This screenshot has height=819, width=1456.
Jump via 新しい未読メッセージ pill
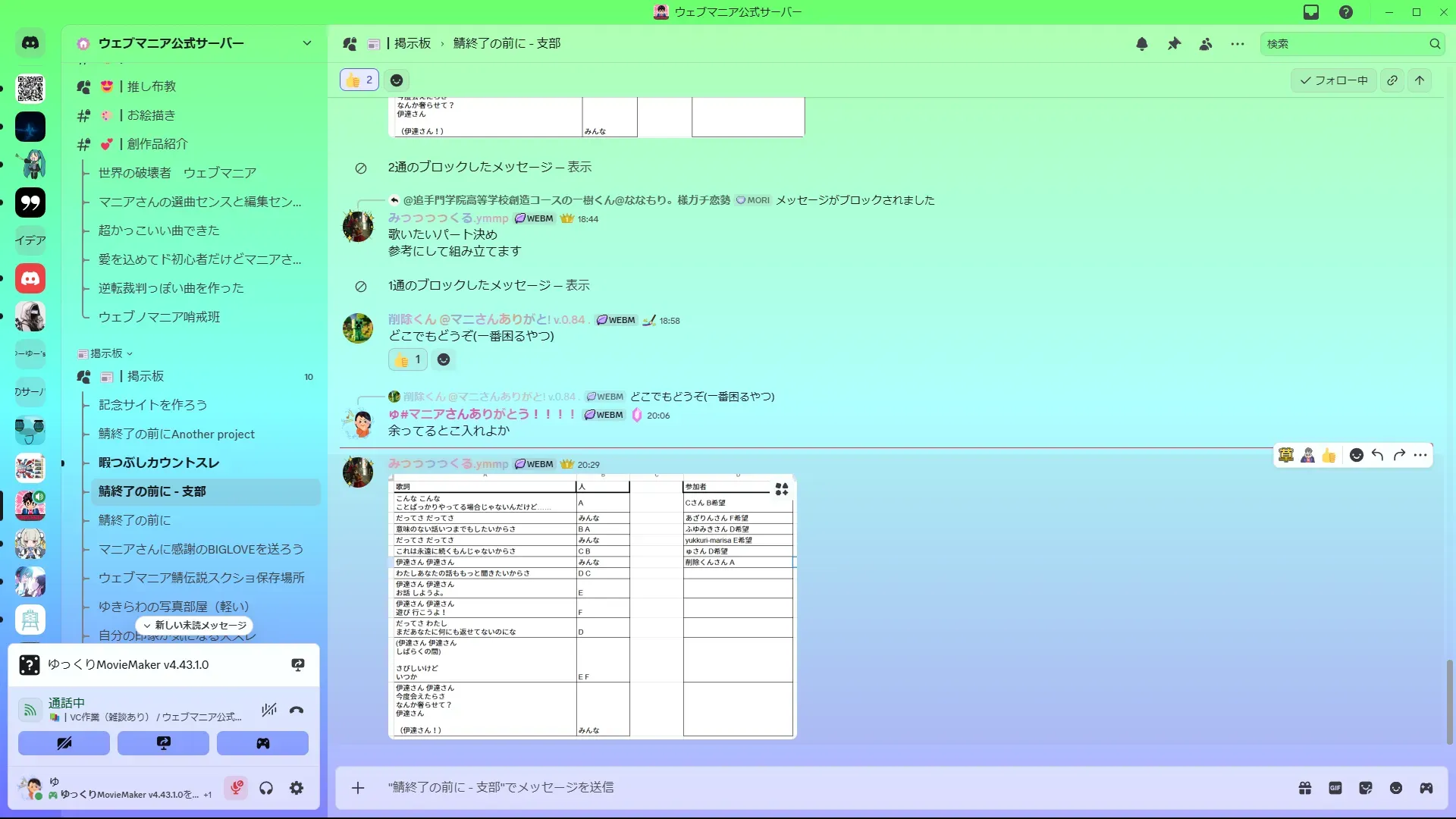click(x=195, y=625)
